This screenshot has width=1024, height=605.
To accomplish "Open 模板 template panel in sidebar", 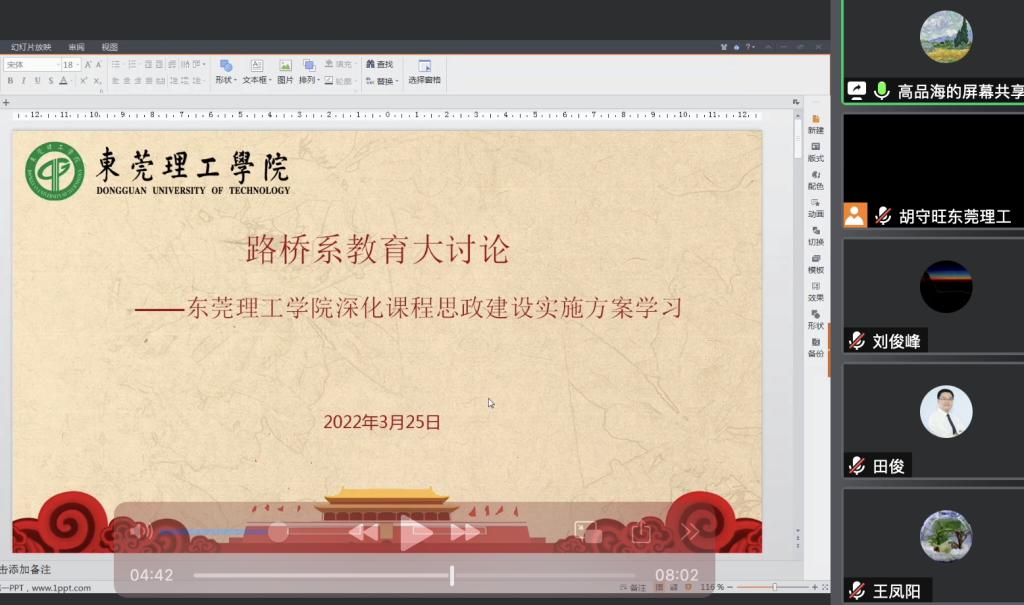I will (x=816, y=264).
